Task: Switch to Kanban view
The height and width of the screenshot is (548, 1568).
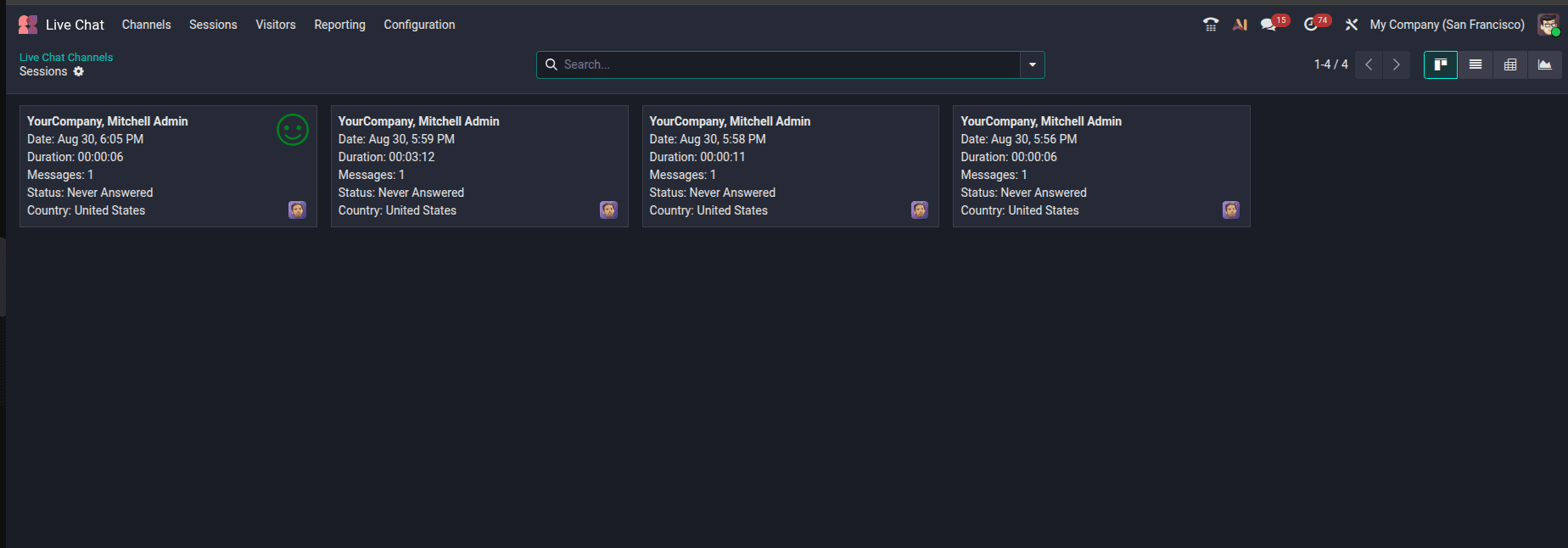Action: coord(1441,64)
